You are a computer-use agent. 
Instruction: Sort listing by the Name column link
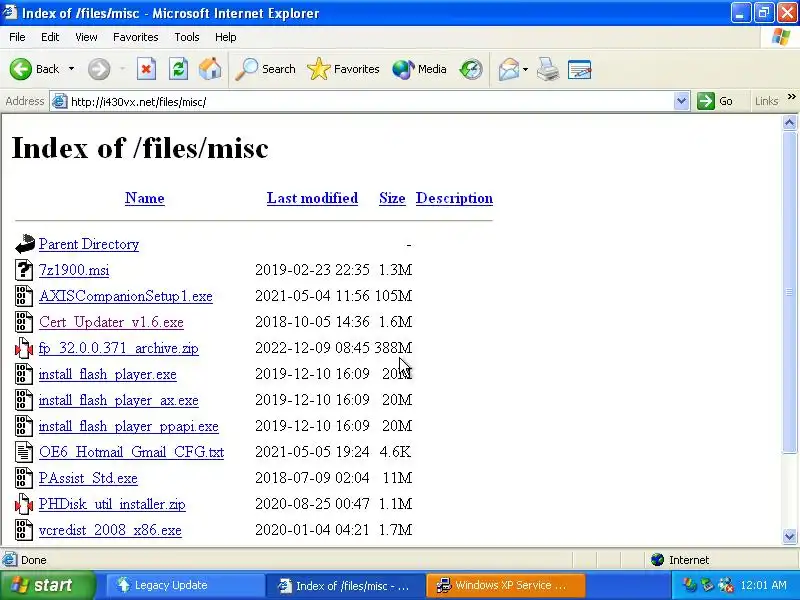pyautogui.click(x=145, y=198)
